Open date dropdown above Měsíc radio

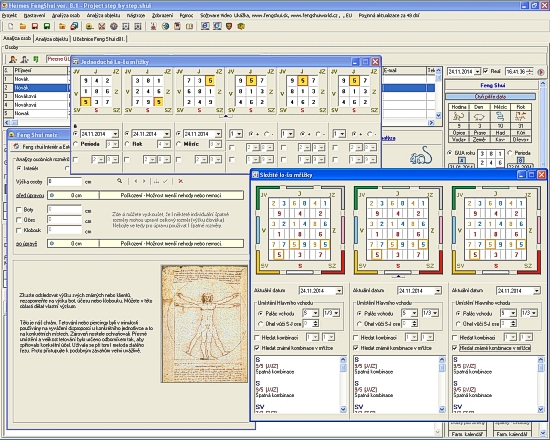[218, 134]
